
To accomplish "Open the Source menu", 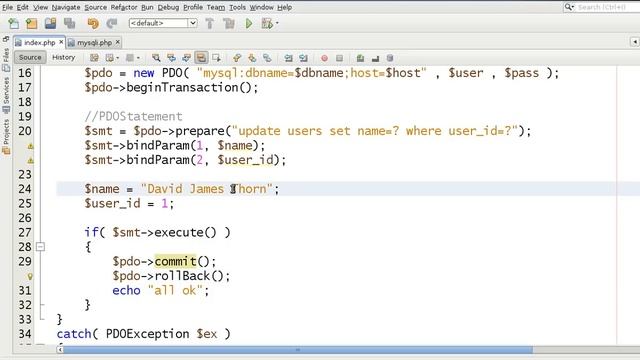I will pyautogui.click(x=96, y=7).
